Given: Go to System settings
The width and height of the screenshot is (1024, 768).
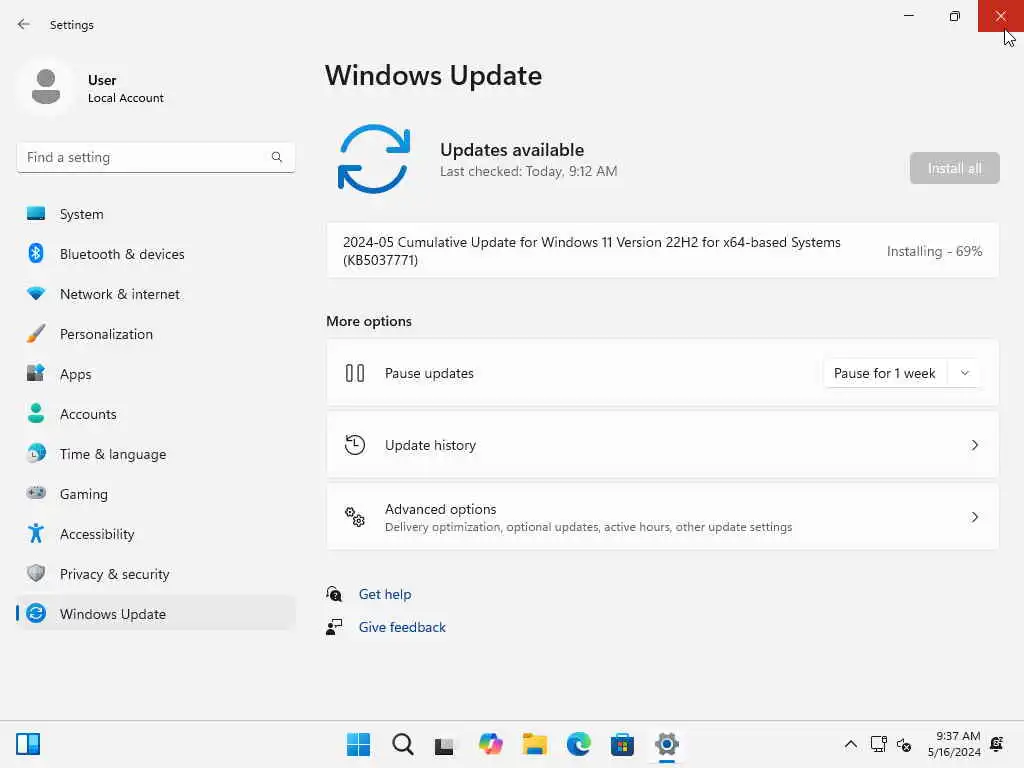Looking at the screenshot, I should pos(155,214).
